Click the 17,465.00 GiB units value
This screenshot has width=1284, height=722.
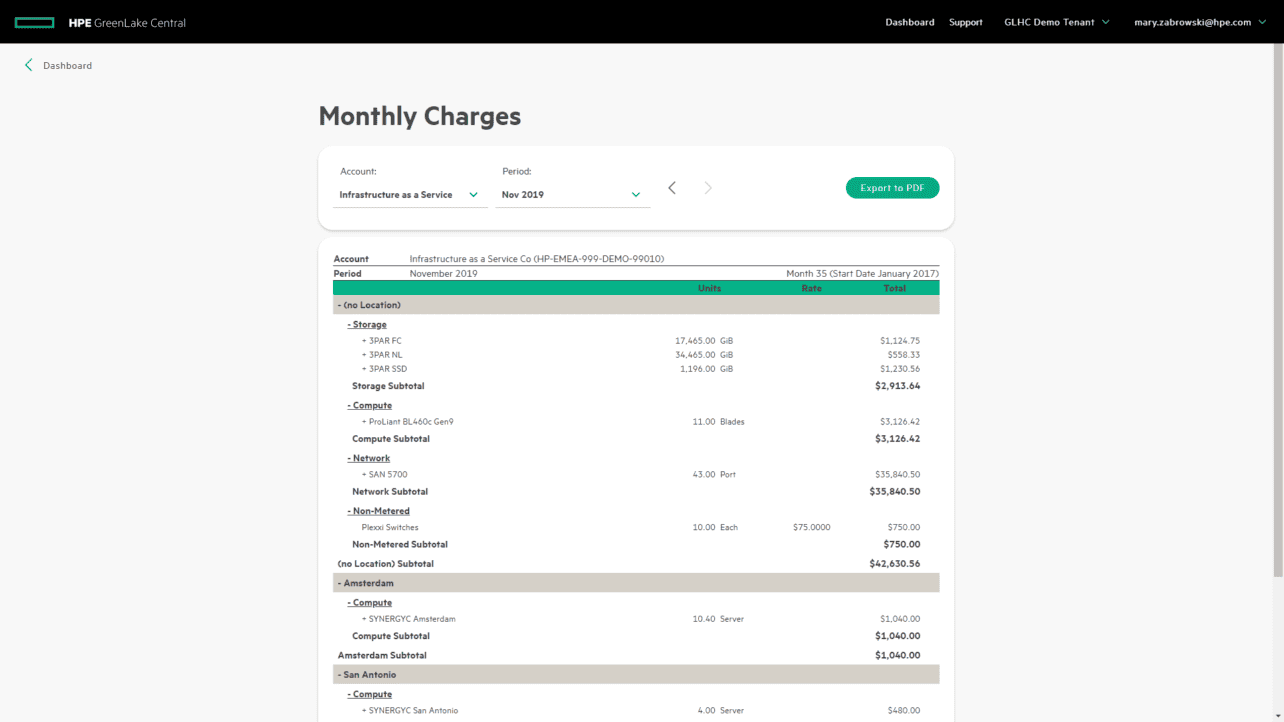(704, 341)
